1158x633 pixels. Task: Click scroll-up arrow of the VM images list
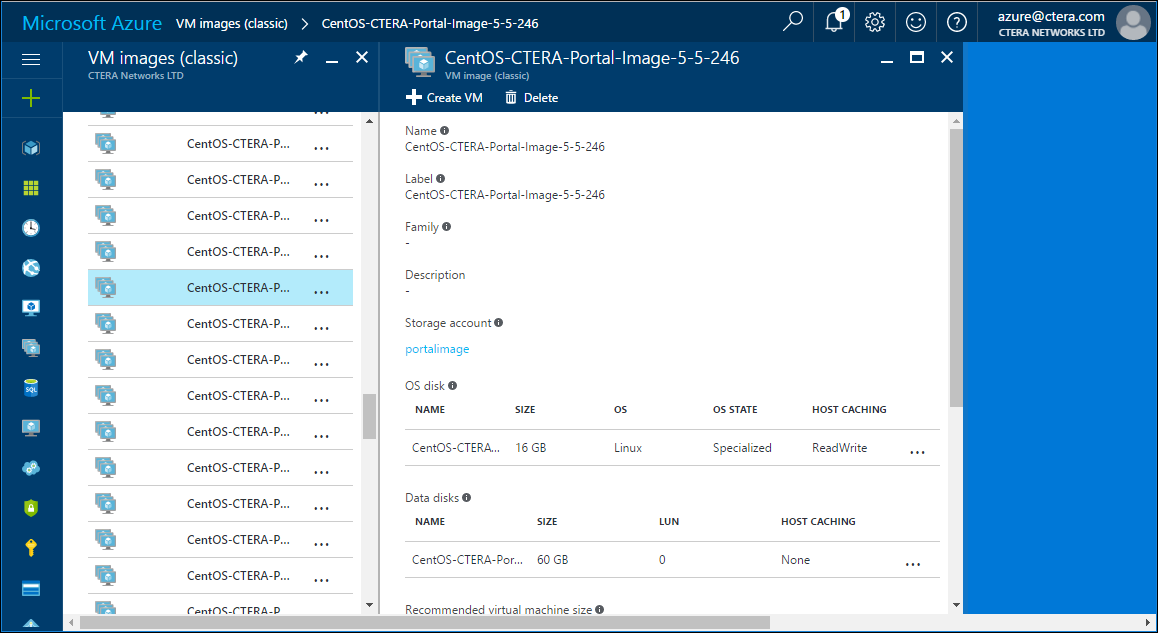tap(369, 120)
